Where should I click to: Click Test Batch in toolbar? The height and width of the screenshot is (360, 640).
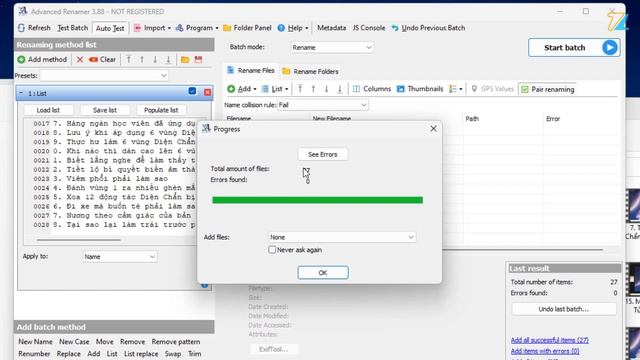coord(73,28)
